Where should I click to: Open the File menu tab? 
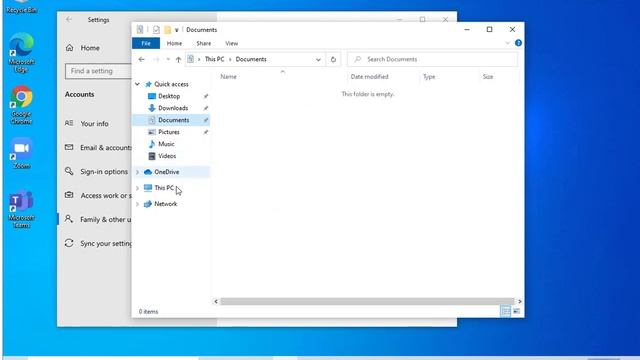click(x=146, y=43)
